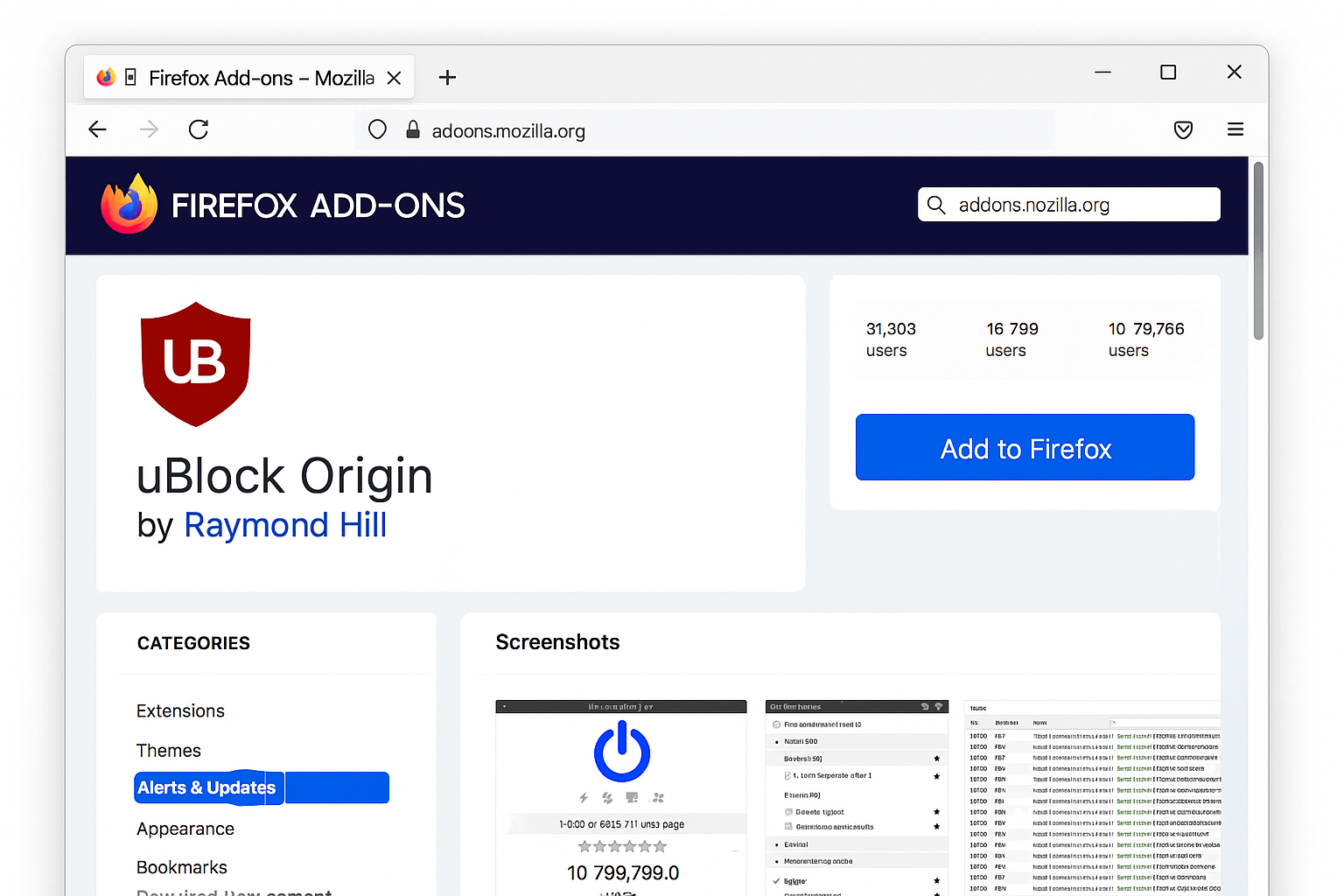Click the Firefox logo in the header

(x=129, y=204)
